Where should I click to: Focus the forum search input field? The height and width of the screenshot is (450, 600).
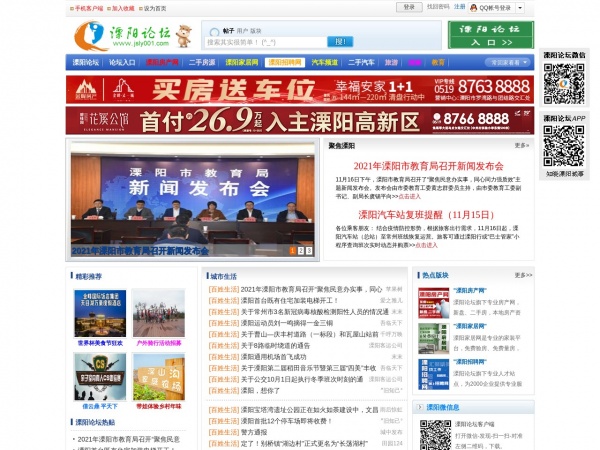coord(266,42)
